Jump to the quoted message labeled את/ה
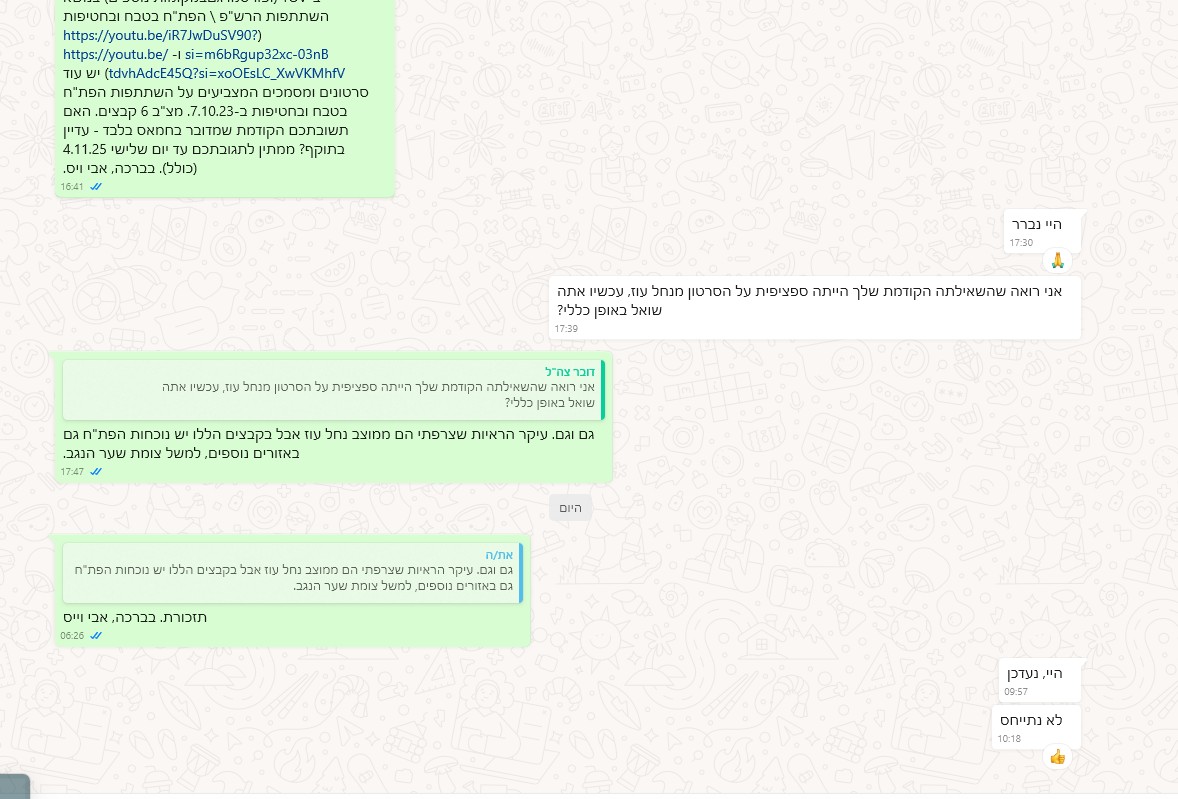This screenshot has width=1178, height=799. [291, 573]
